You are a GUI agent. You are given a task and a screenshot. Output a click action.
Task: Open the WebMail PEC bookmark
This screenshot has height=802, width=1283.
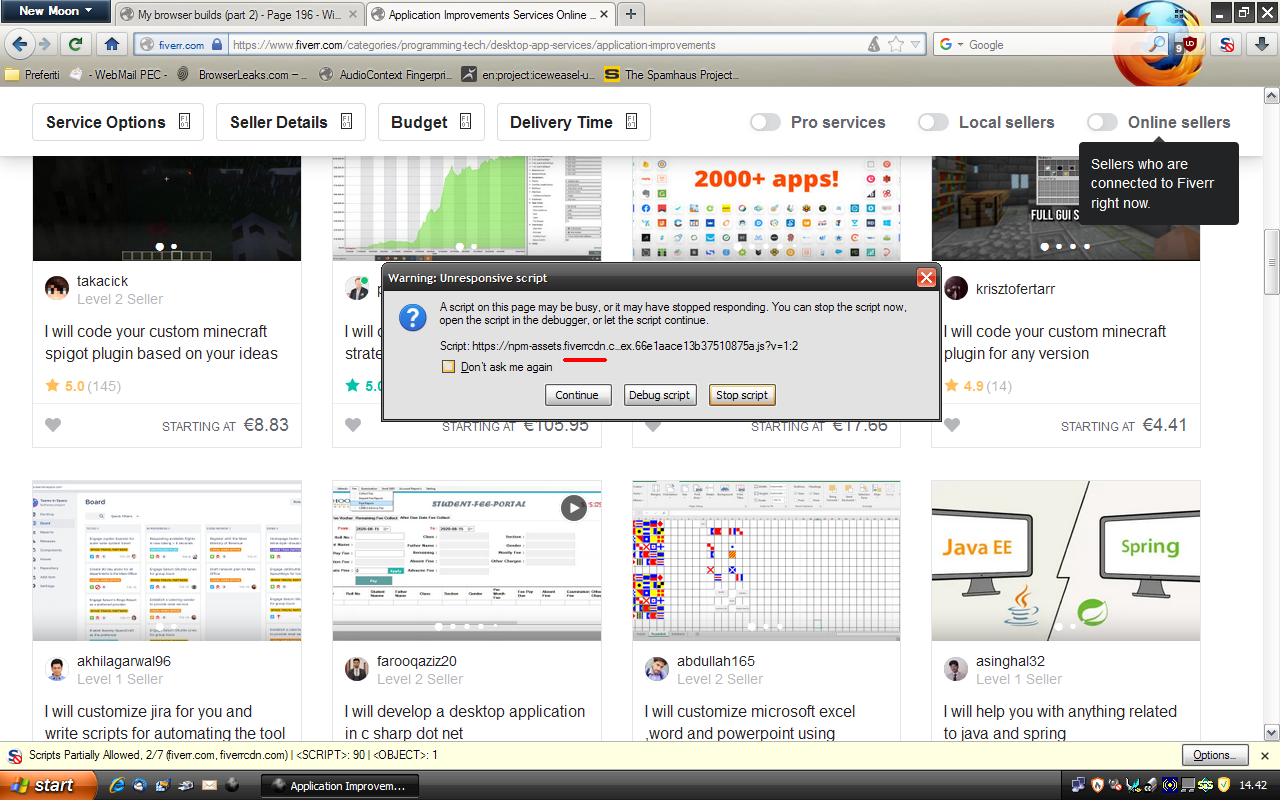click(x=118, y=74)
